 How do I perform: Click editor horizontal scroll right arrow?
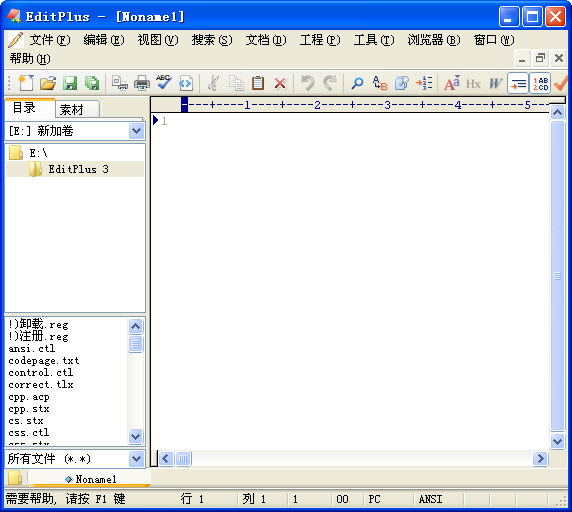(x=540, y=458)
